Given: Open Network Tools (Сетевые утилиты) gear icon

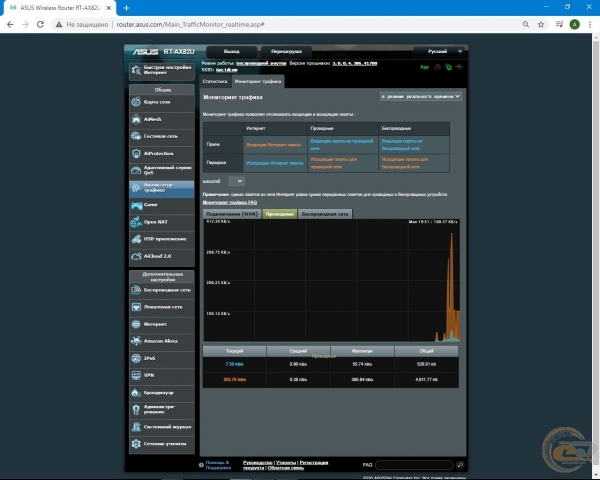Looking at the screenshot, I should [x=136, y=444].
